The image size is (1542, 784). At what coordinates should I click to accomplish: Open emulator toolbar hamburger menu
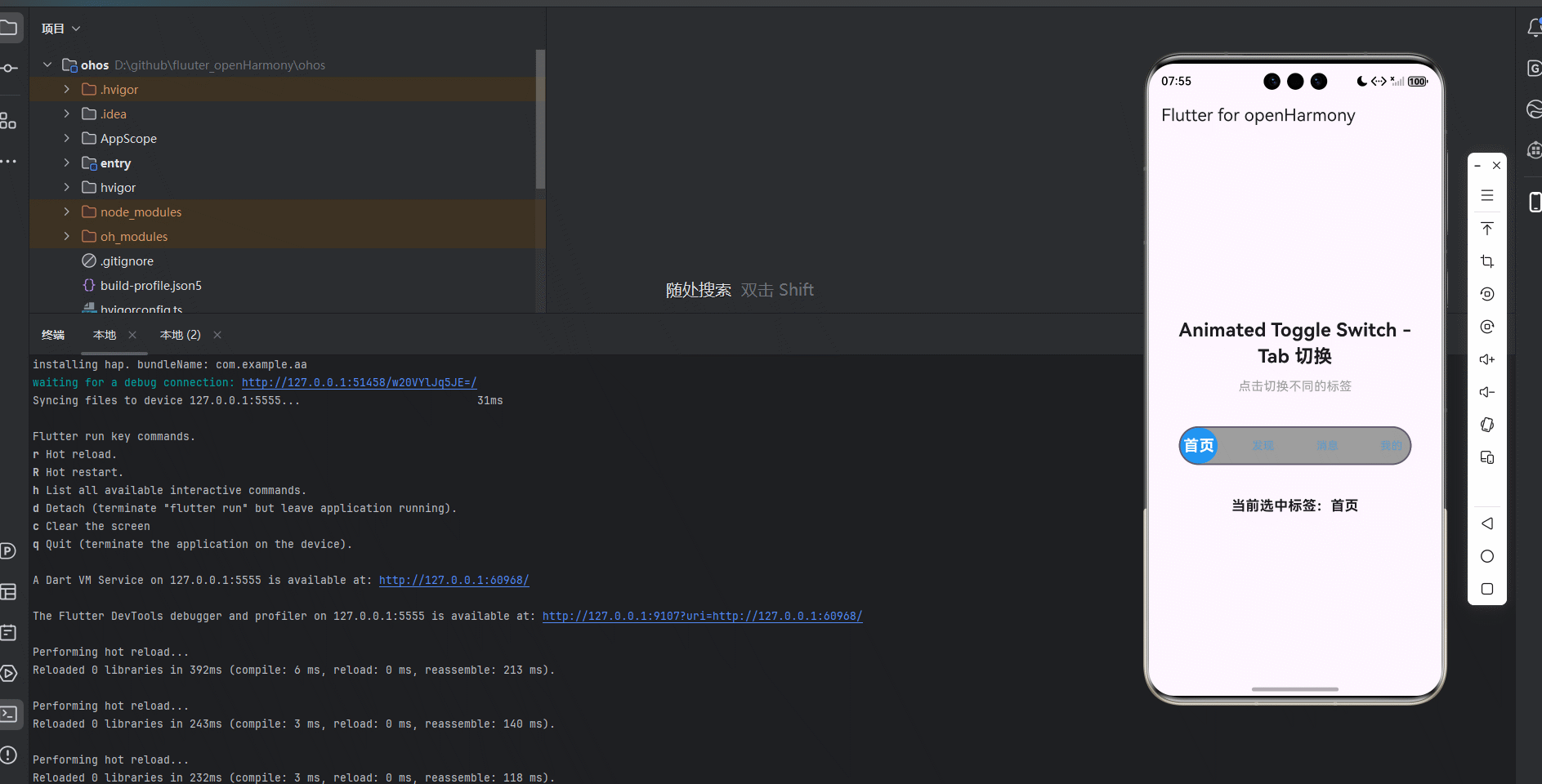(1487, 196)
